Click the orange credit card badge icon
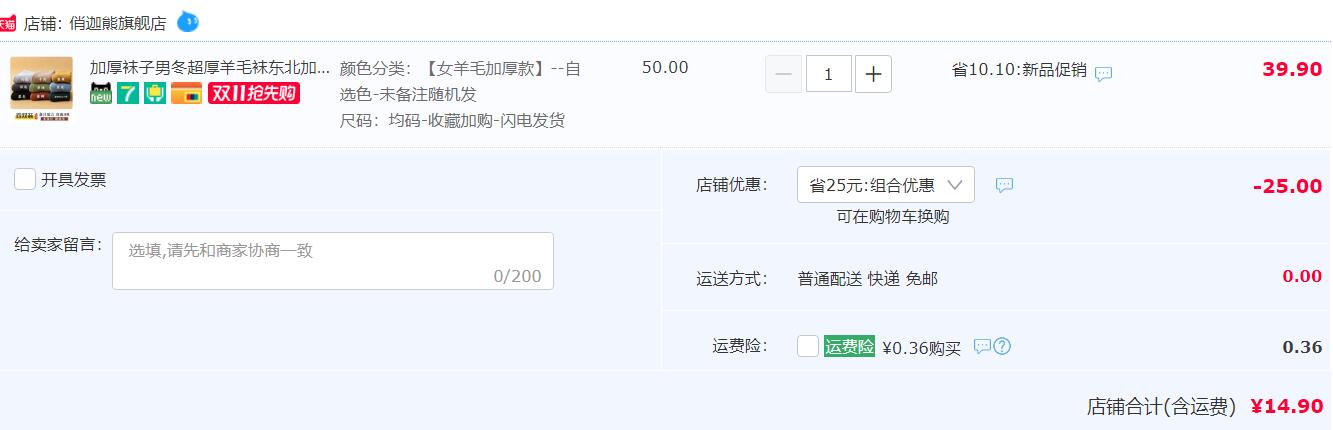 pos(186,94)
